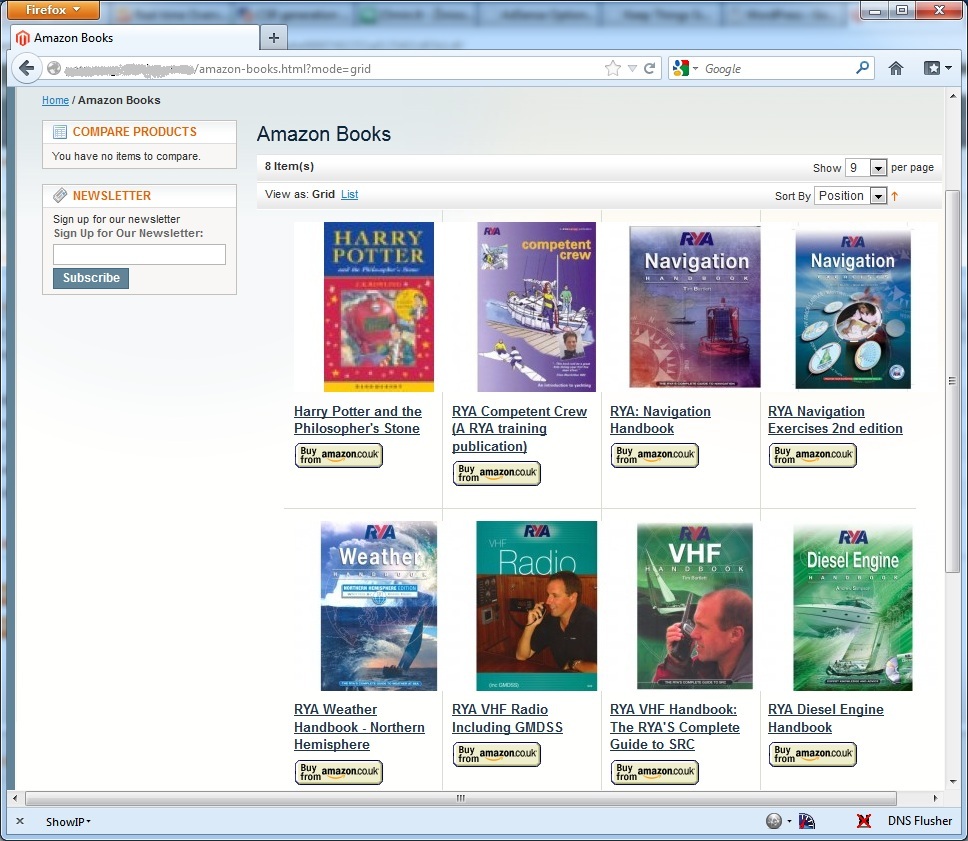
Task: Select the Amazon Books browser tab
Action: pos(135,38)
